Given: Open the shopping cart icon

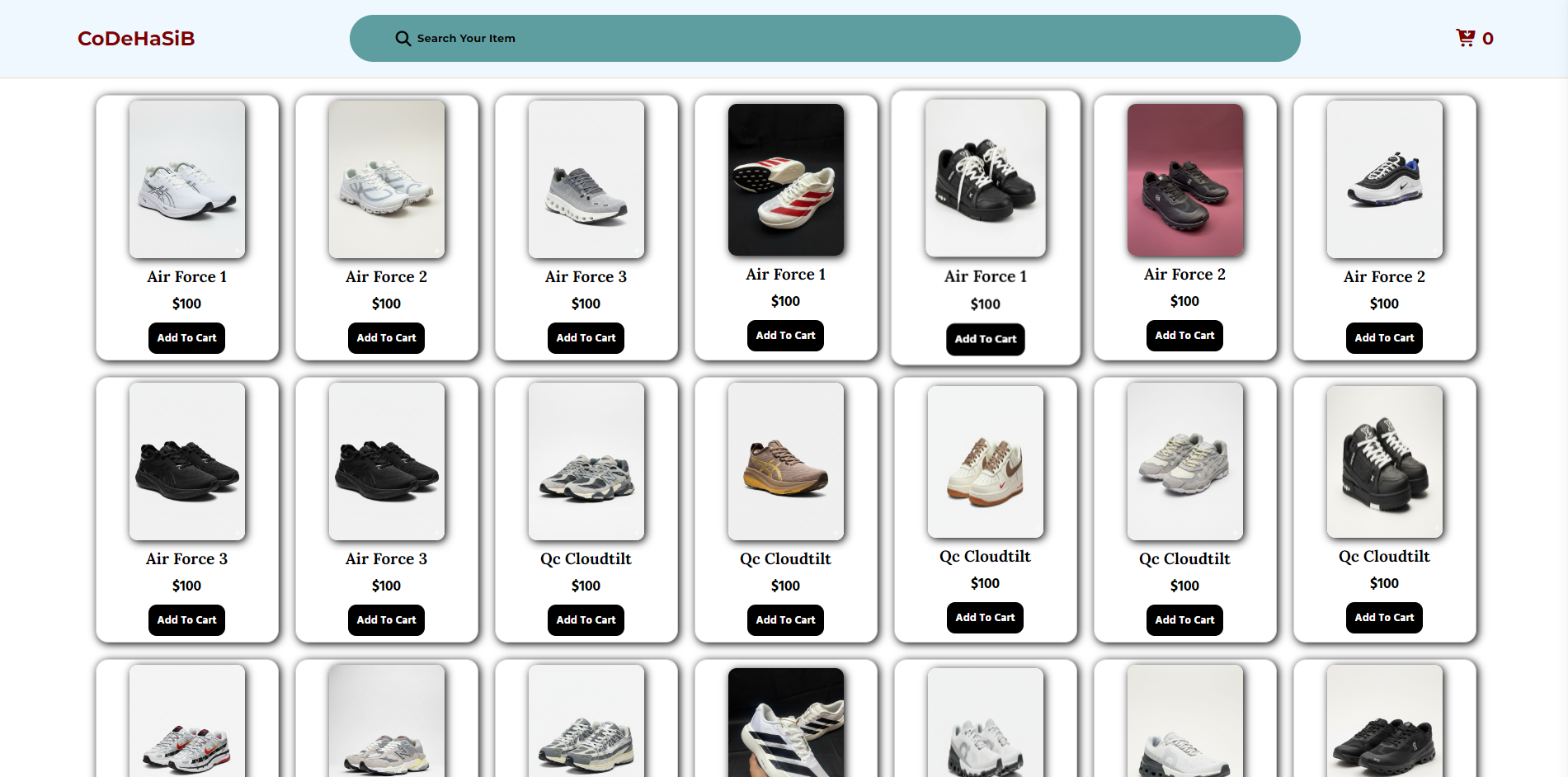Looking at the screenshot, I should (1465, 38).
